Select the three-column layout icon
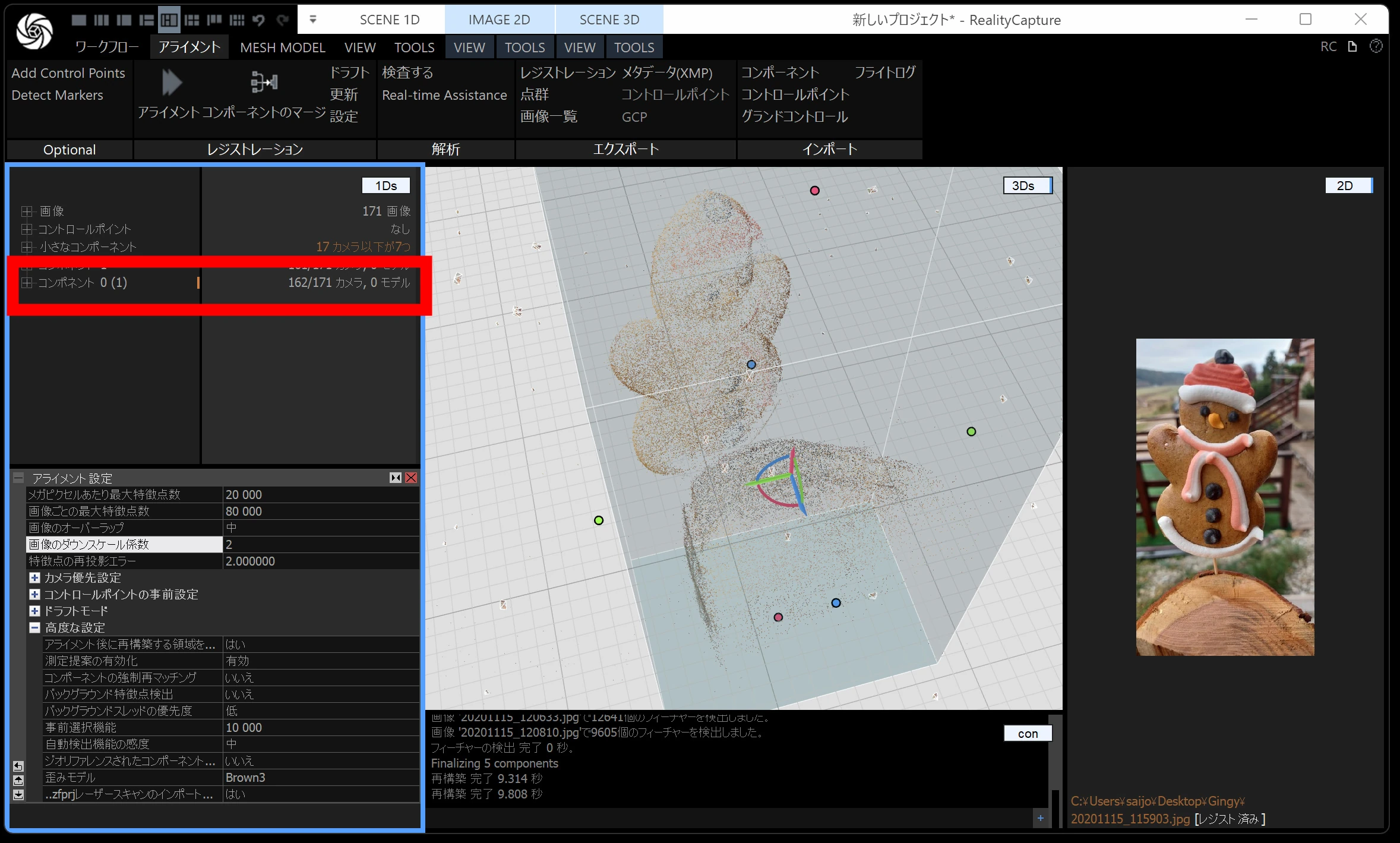The image size is (1400, 843). pyautogui.click(x=102, y=20)
